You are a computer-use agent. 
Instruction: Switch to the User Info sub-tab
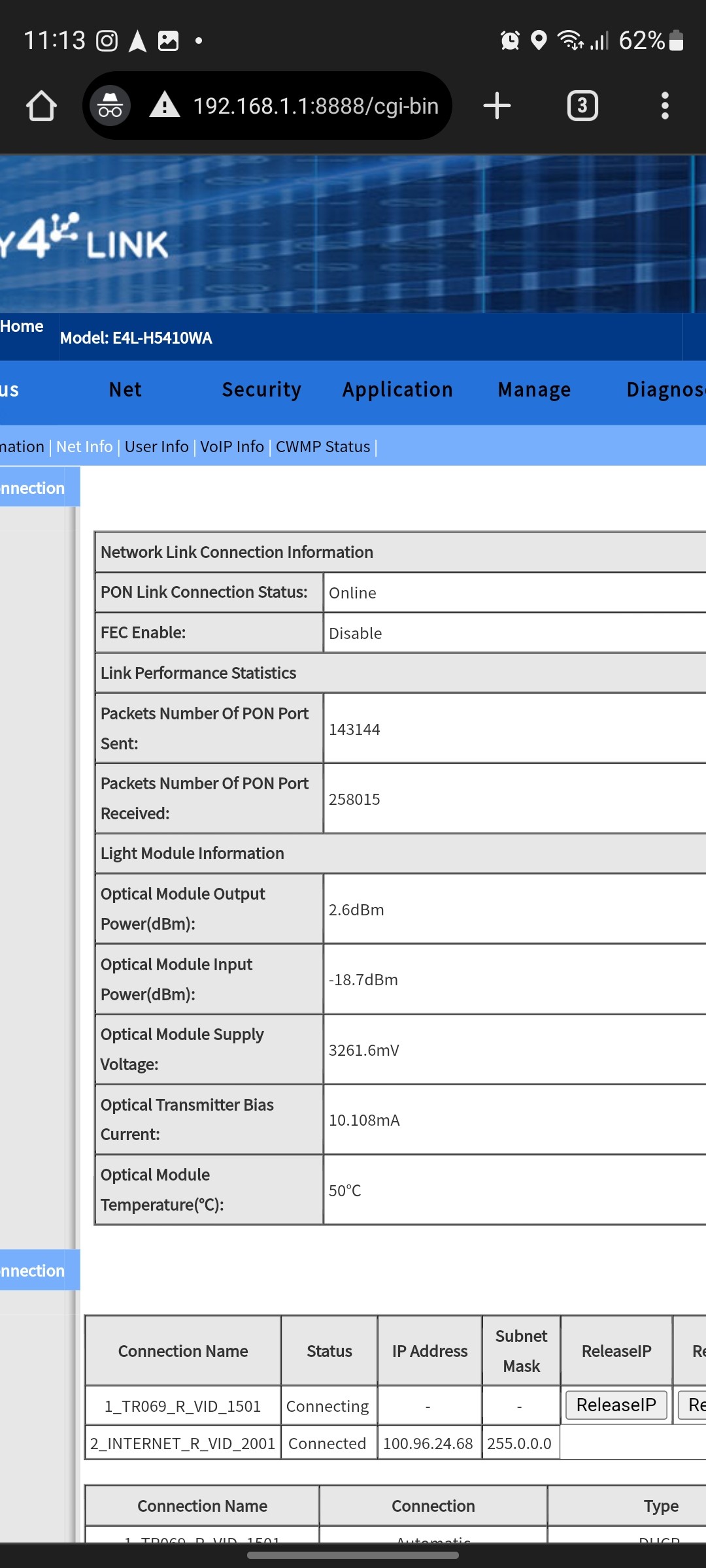(156, 447)
